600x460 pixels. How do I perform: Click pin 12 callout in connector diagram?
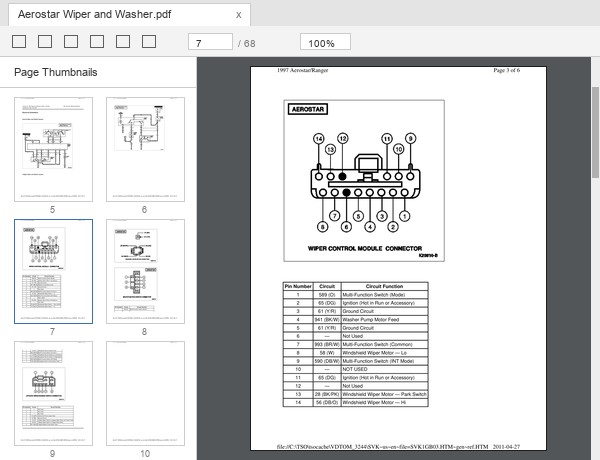[x=342, y=139]
